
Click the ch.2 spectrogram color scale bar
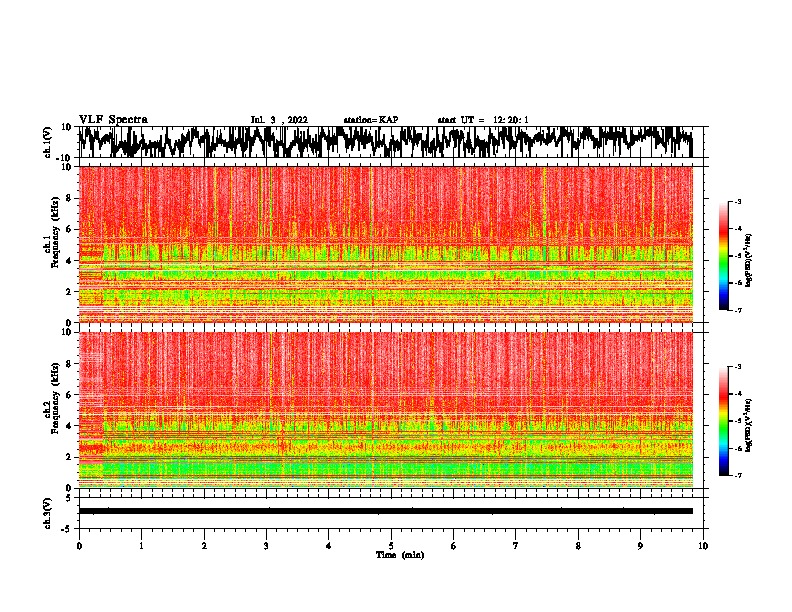point(724,421)
